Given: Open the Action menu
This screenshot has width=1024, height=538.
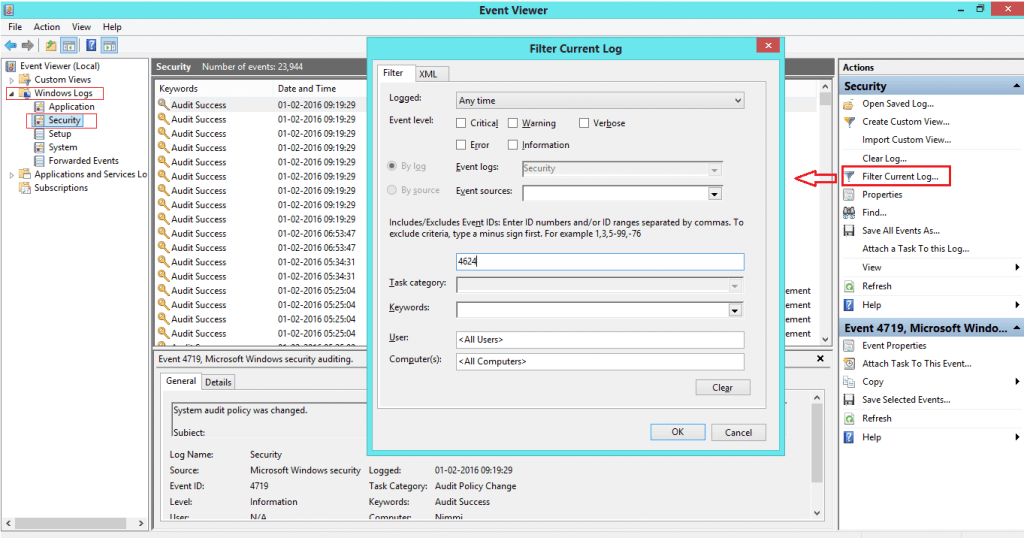Looking at the screenshot, I should [x=47, y=27].
